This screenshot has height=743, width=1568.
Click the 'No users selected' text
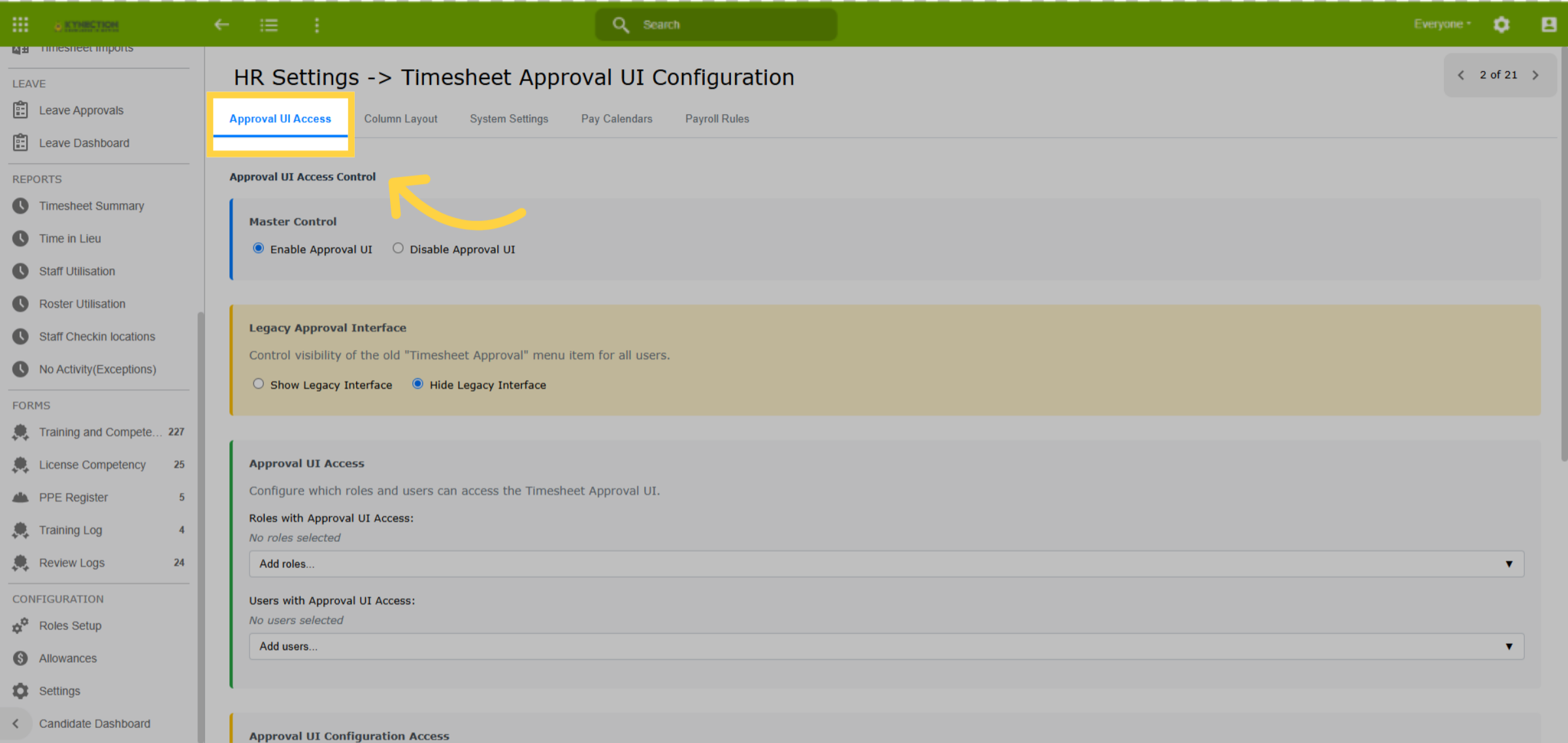coord(296,620)
